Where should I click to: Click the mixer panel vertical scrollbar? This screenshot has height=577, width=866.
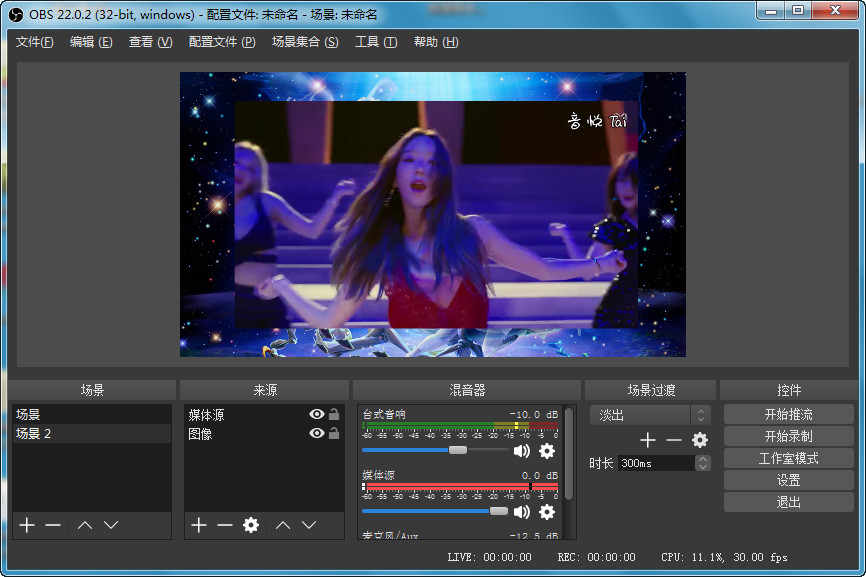pos(568,454)
